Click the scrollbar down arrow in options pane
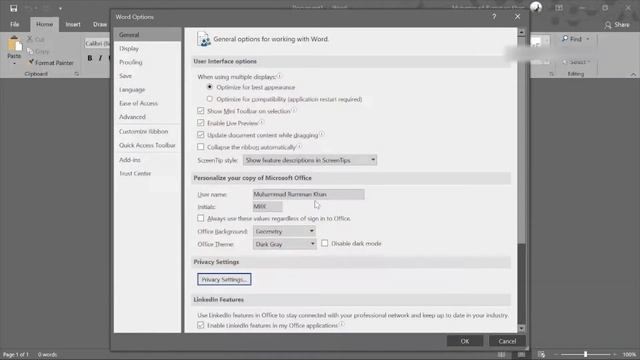Screen dimensions: 640x360 click(521, 328)
